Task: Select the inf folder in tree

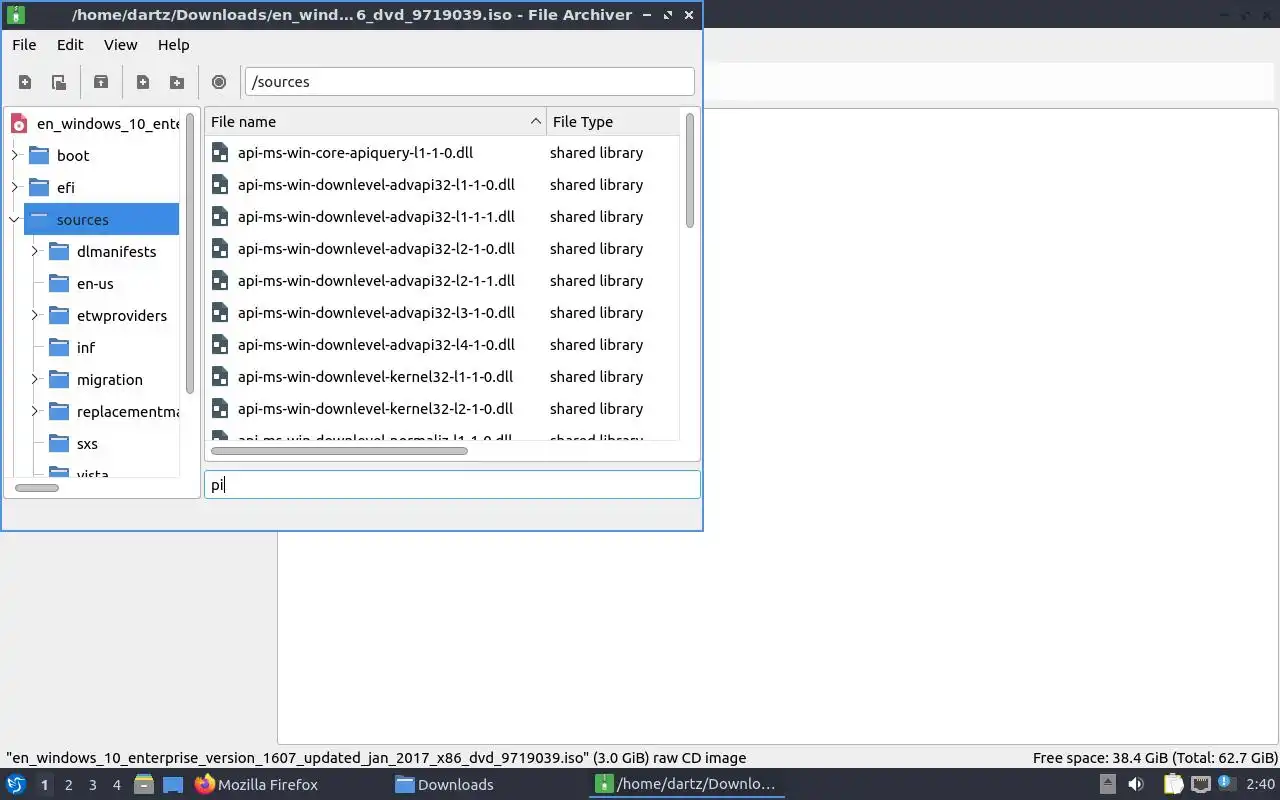Action: tap(86, 348)
